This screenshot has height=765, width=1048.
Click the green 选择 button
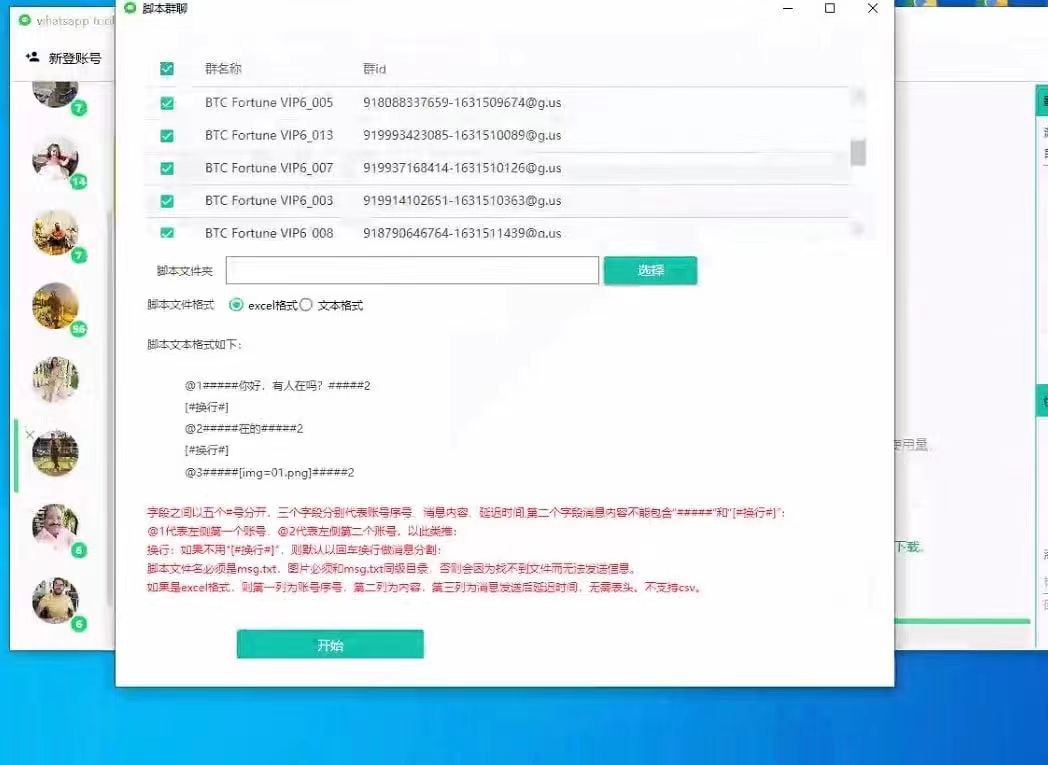click(650, 271)
